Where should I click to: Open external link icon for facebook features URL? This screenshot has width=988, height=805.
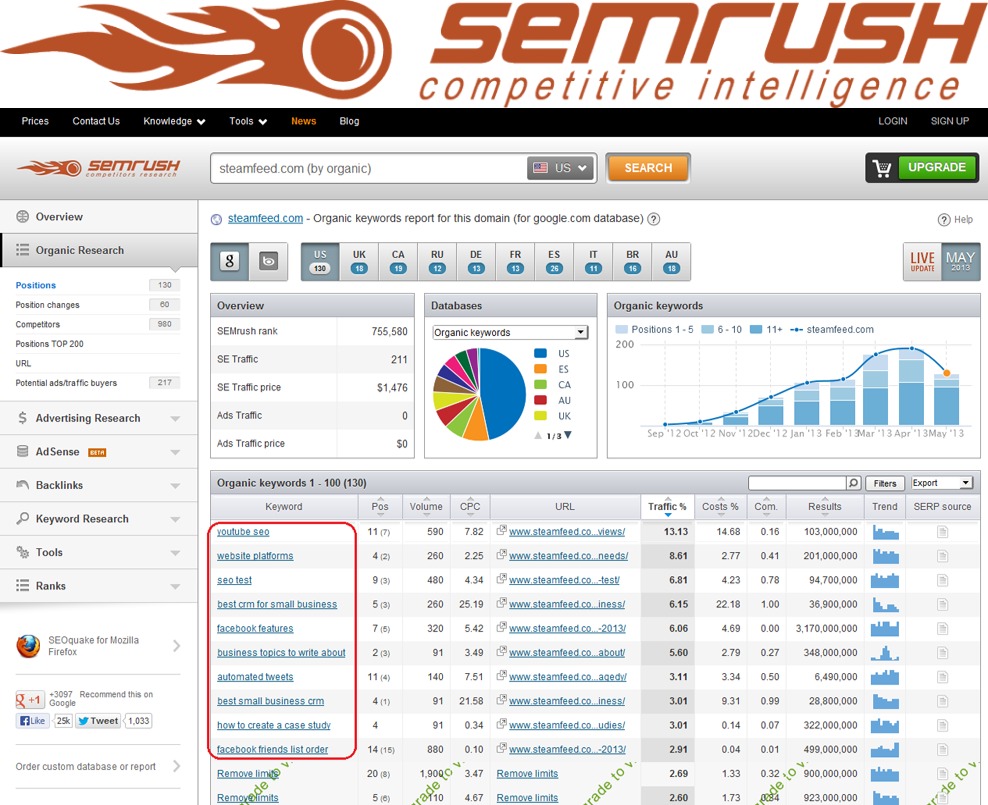coord(502,627)
